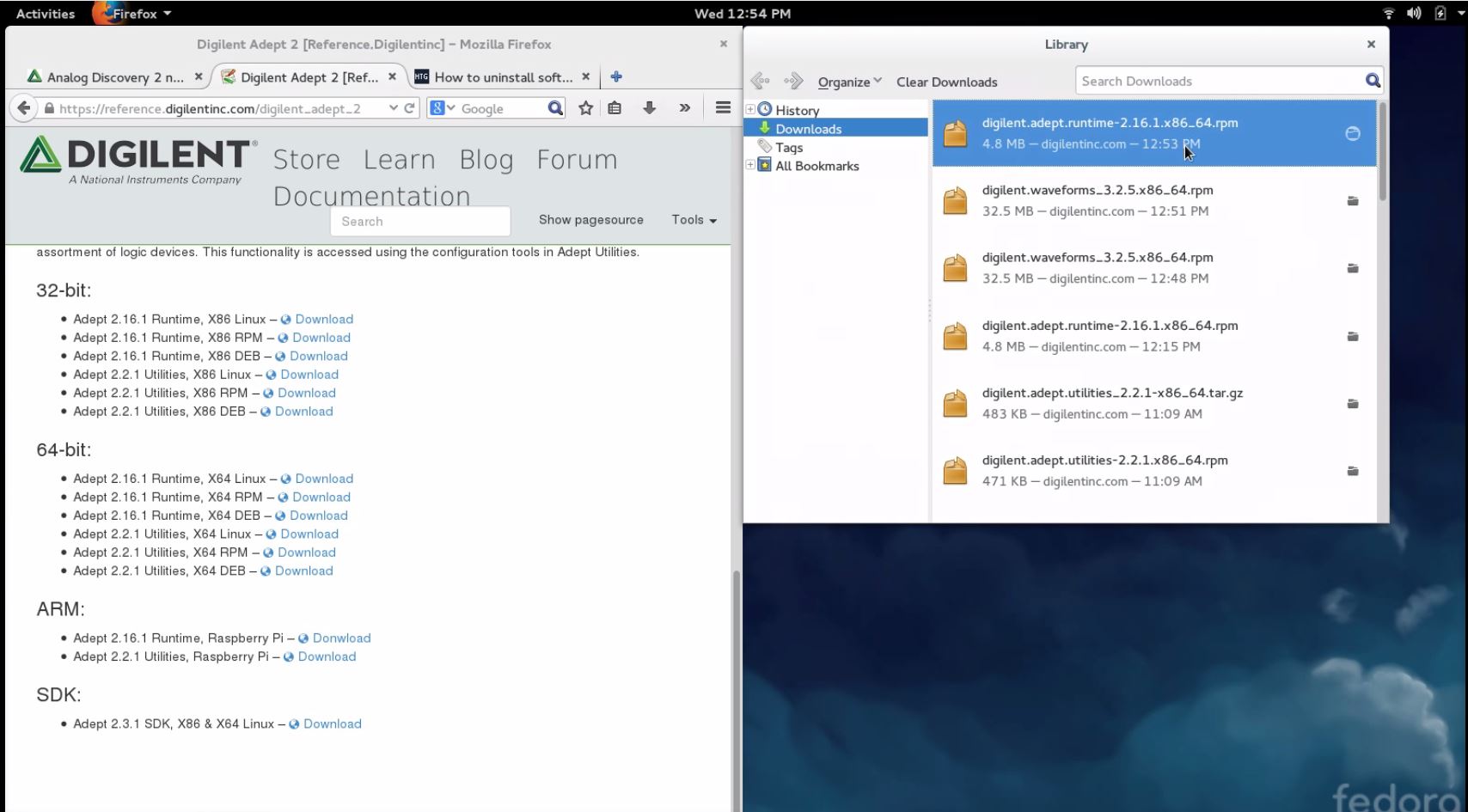Open volume icon in top bar
The image size is (1468, 812).
click(x=1414, y=13)
